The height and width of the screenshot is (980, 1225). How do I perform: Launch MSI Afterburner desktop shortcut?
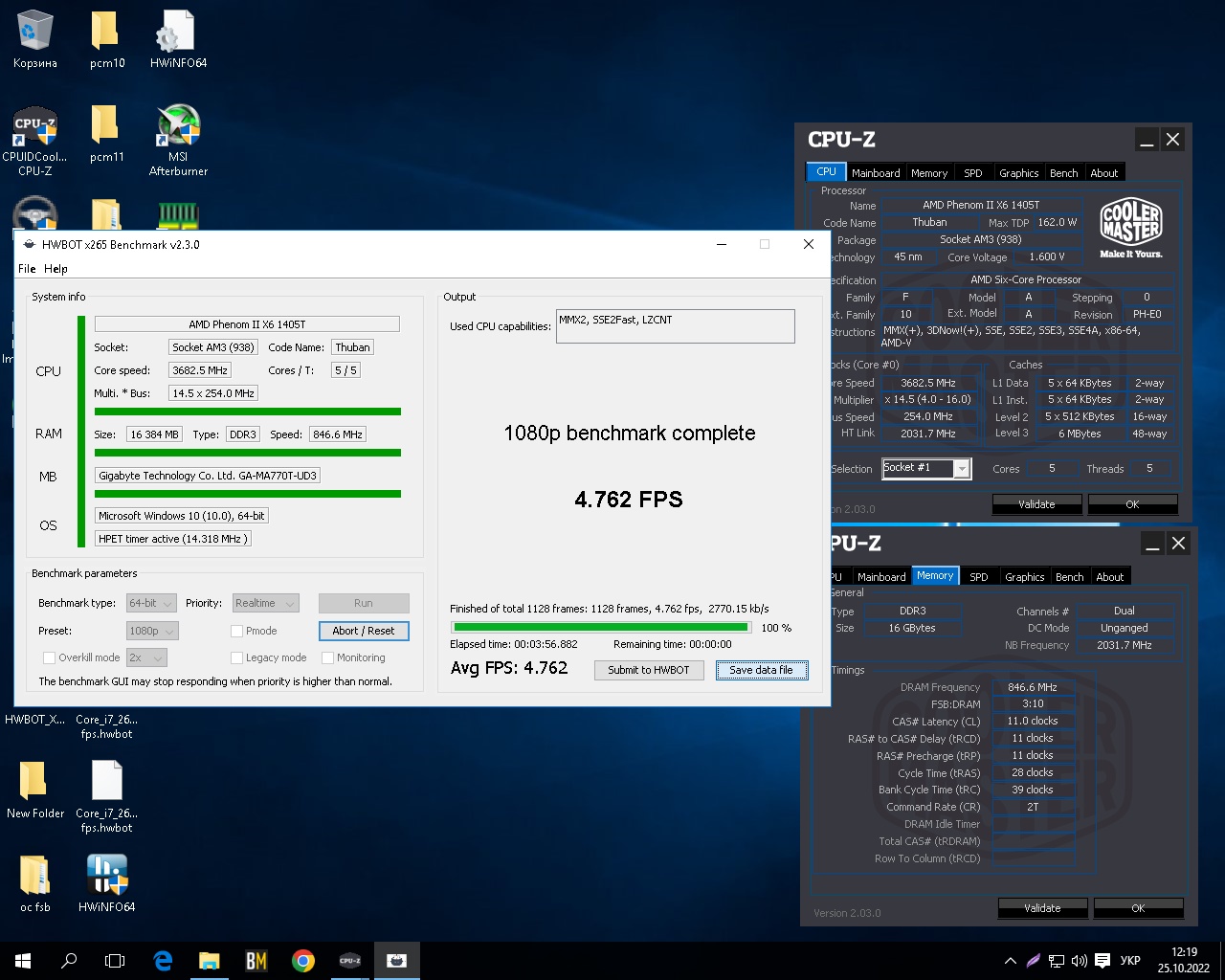pyautogui.click(x=178, y=142)
